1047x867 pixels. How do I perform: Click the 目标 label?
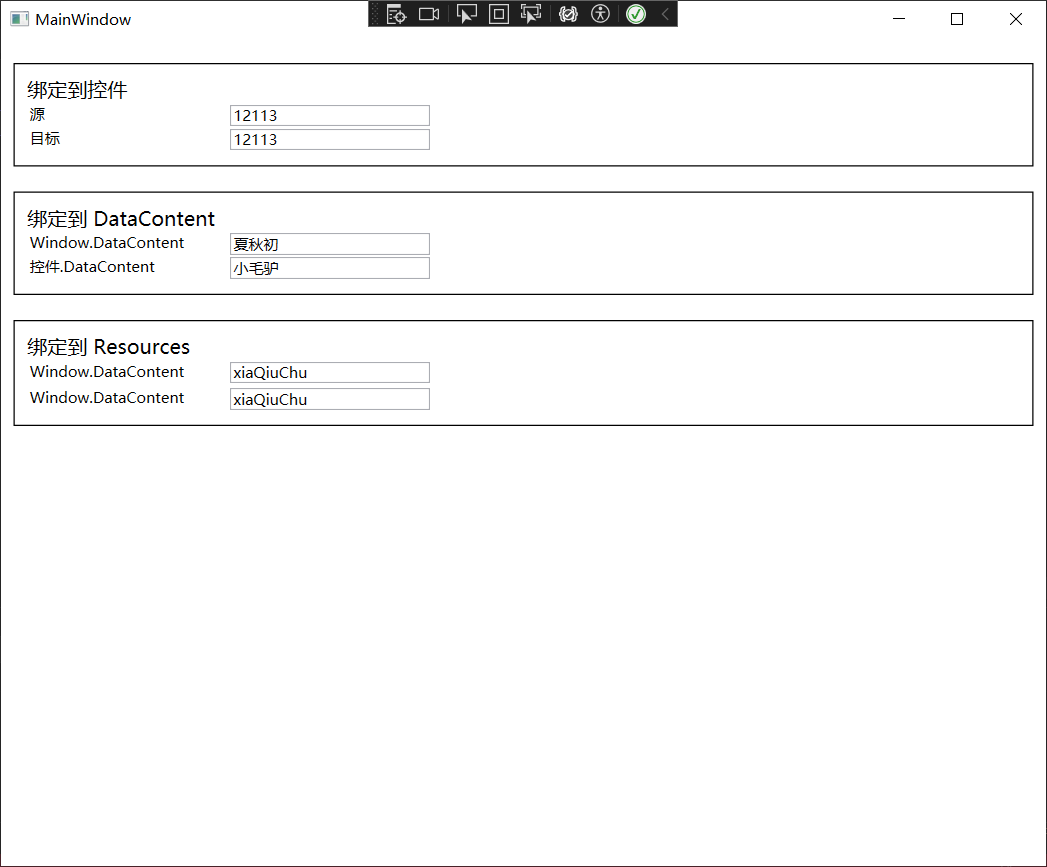pos(45,138)
